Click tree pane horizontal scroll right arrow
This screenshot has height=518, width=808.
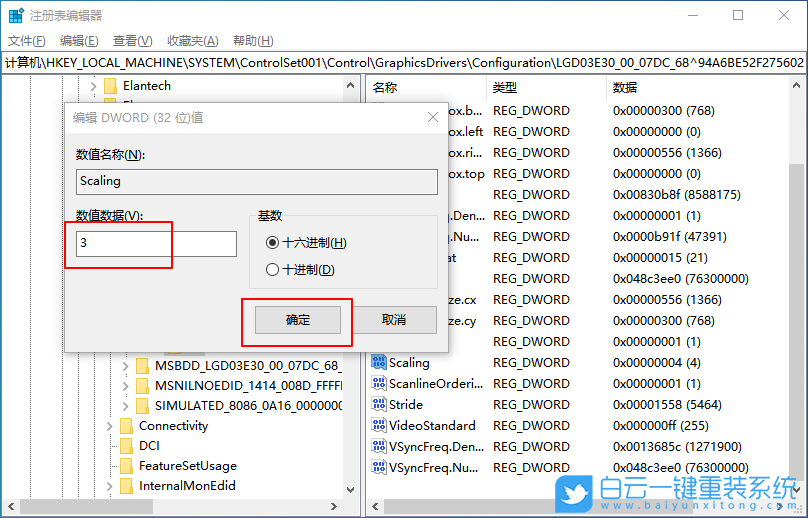pyautogui.click(x=334, y=506)
